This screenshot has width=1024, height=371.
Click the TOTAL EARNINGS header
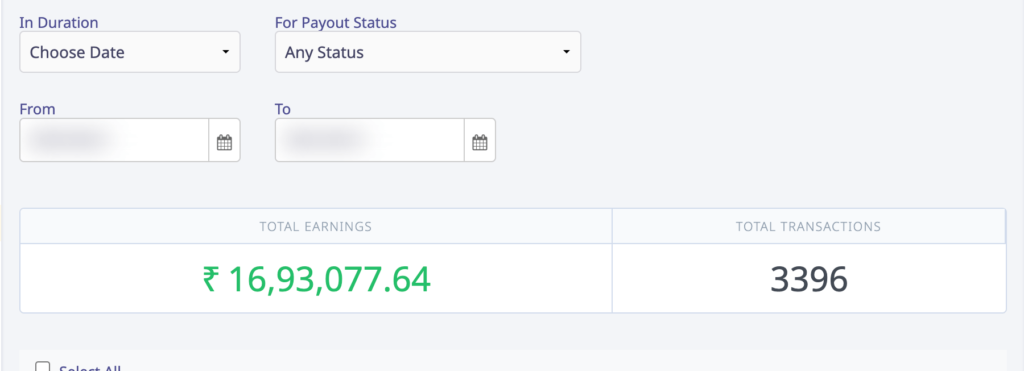[315, 227]
